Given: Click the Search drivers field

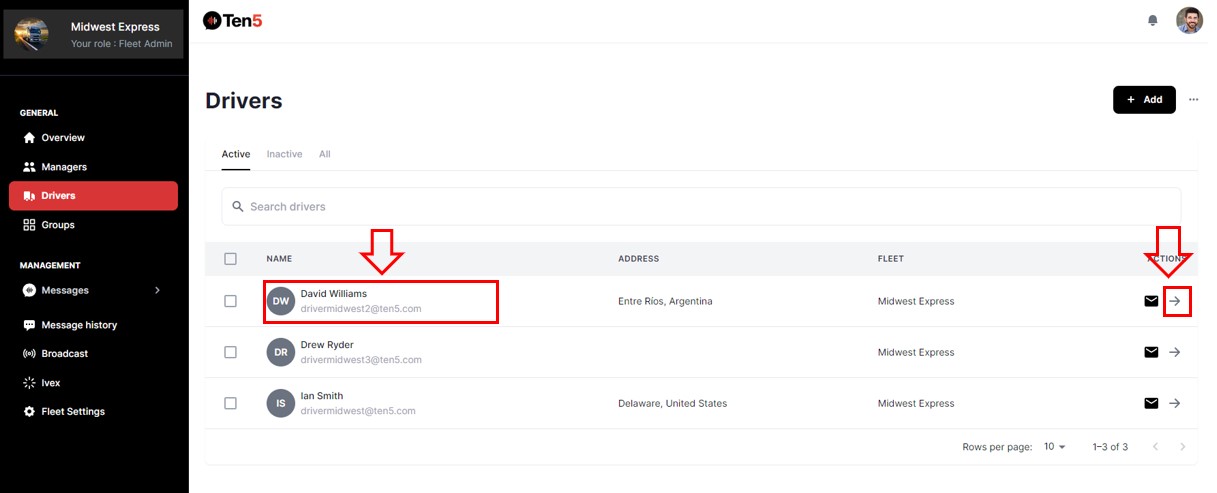Looking at the screenshot, I should 700,206.
